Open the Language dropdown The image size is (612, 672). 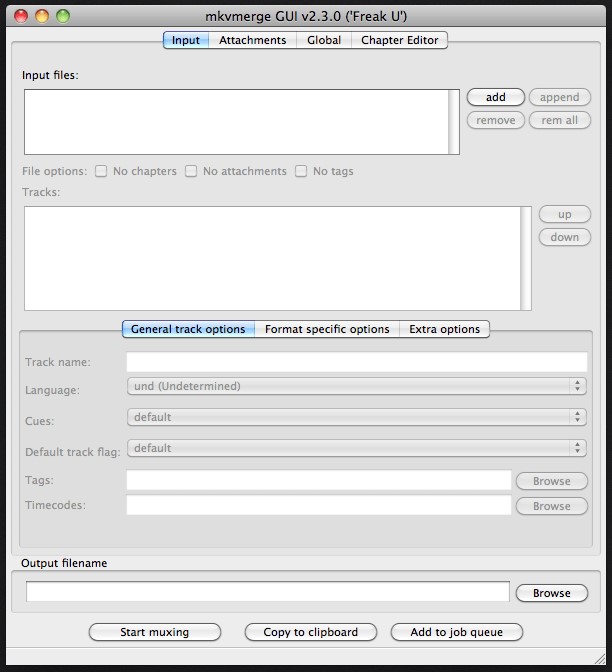[356, 386]
